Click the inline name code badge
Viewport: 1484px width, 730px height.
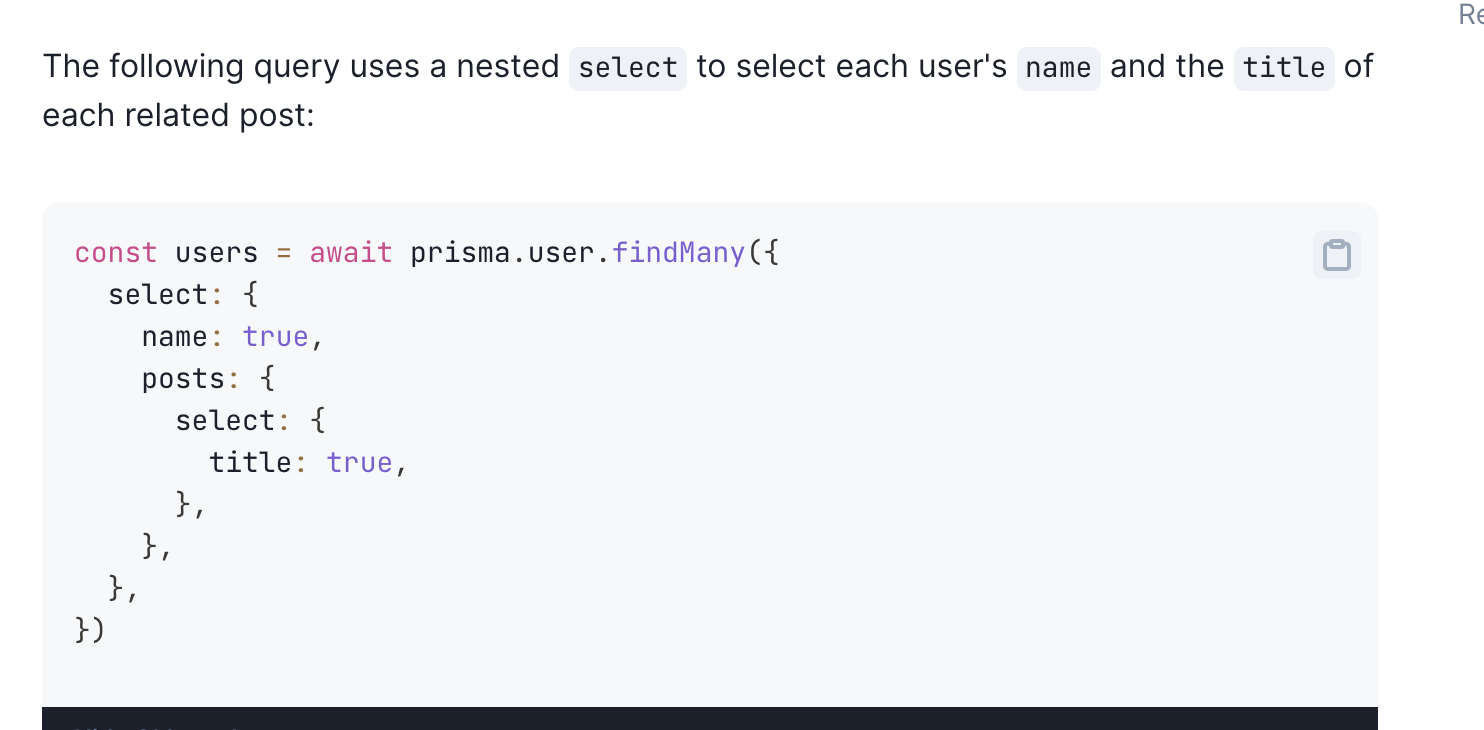click(1058, 68)
